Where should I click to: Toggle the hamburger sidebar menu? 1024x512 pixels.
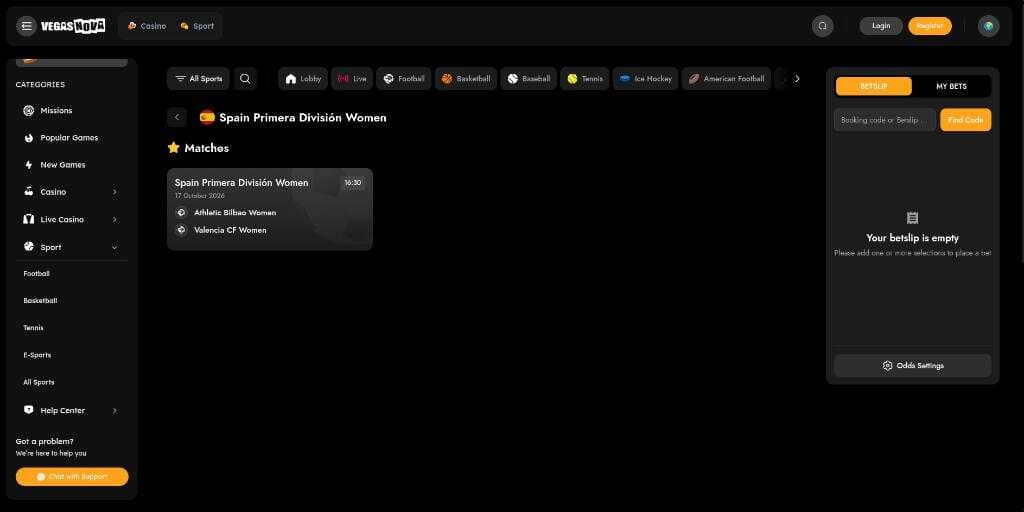(x=26, y=26)
